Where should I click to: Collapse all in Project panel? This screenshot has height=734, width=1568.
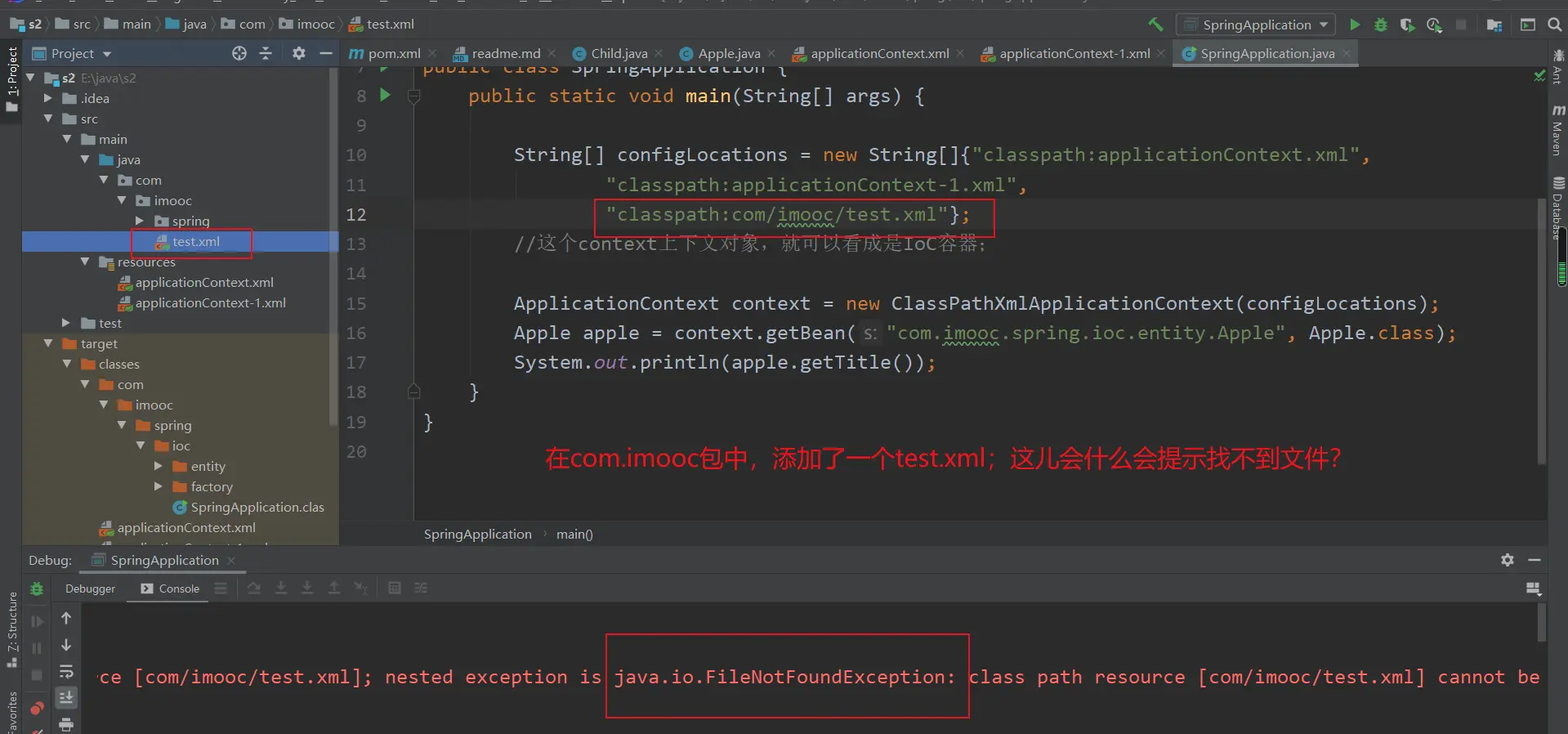point(266,53)
